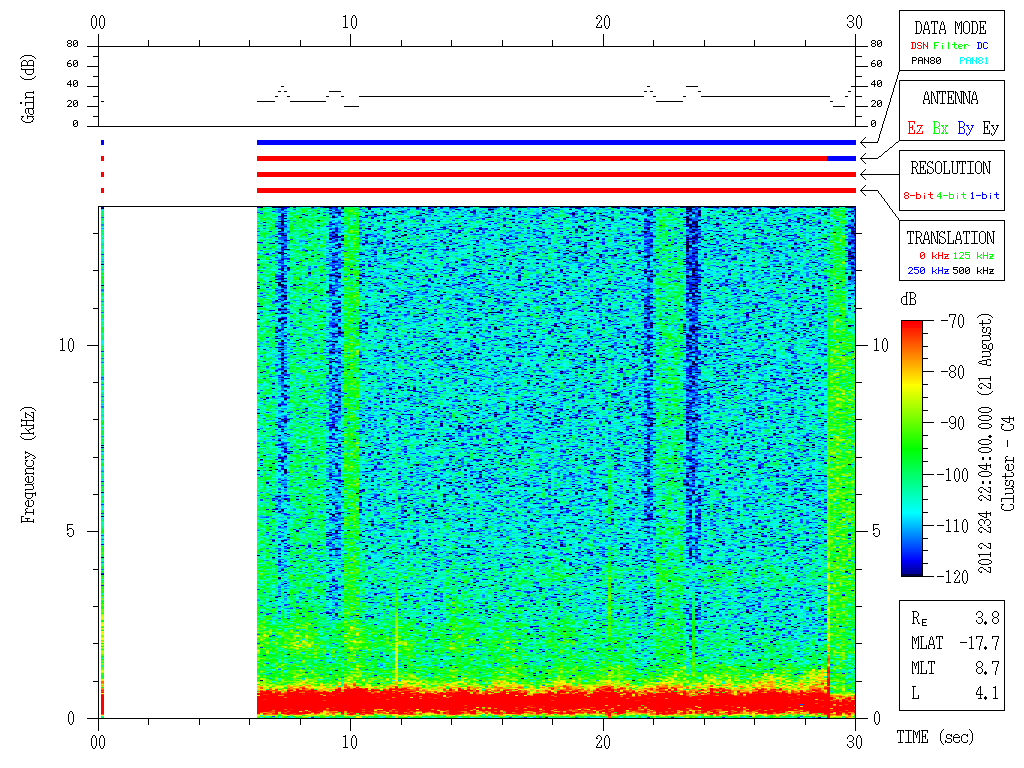1024x768 pixels.
Task: Click the -100 colorbar tick label
Action: pyautogui.click(x=955, y=475)
